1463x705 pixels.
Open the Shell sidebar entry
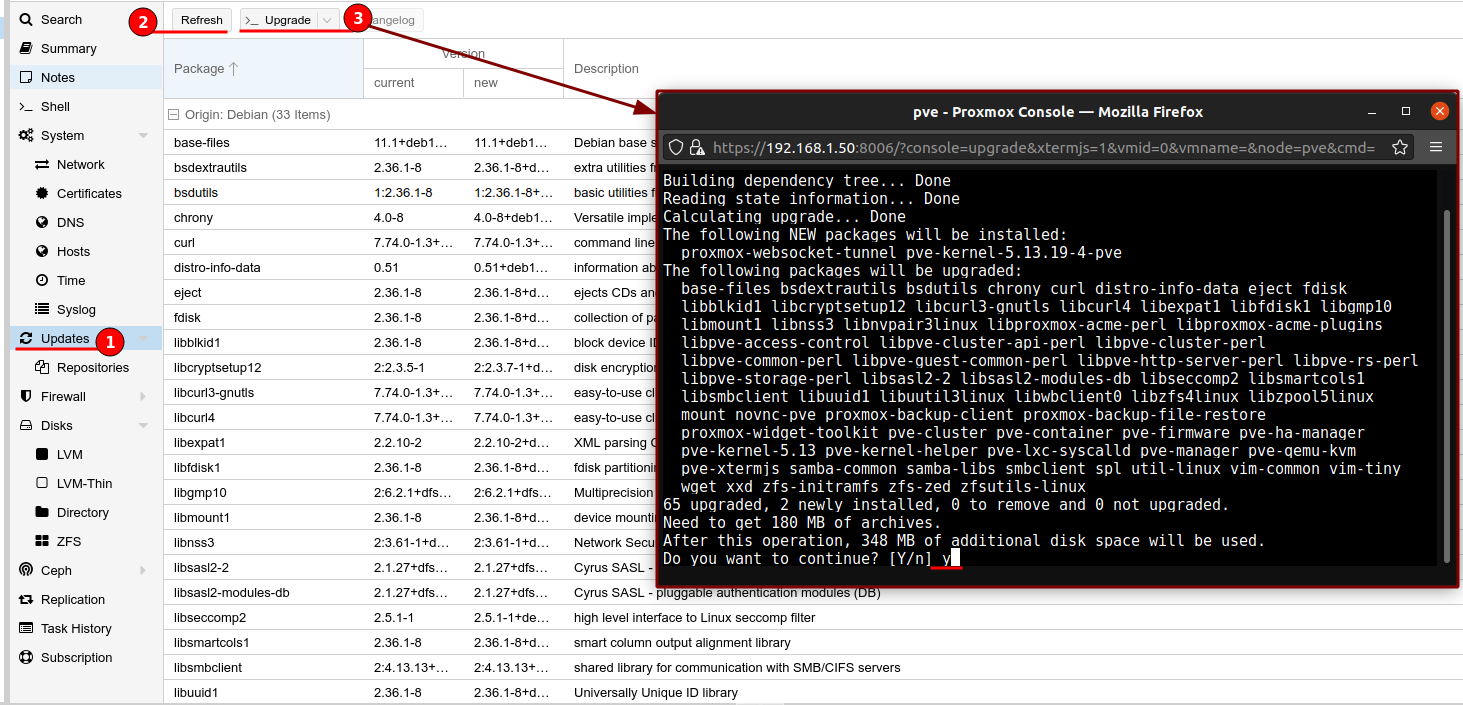pyautogui.click(x=86, y=107)
